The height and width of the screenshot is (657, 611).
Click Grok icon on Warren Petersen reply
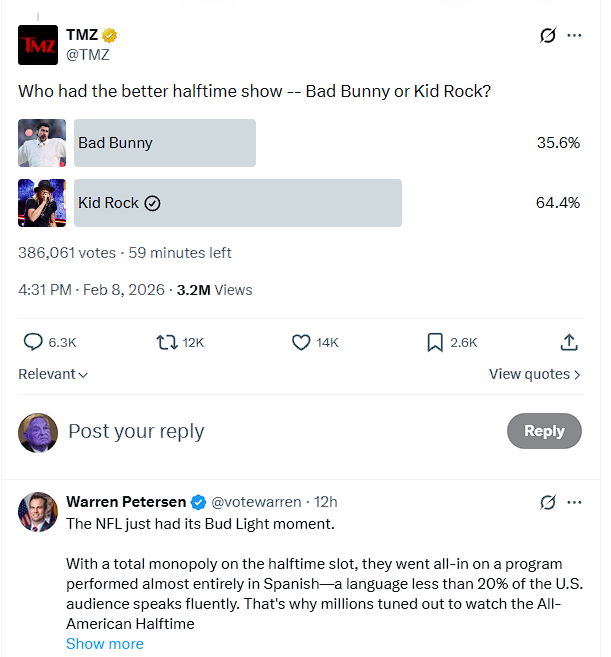547,502
